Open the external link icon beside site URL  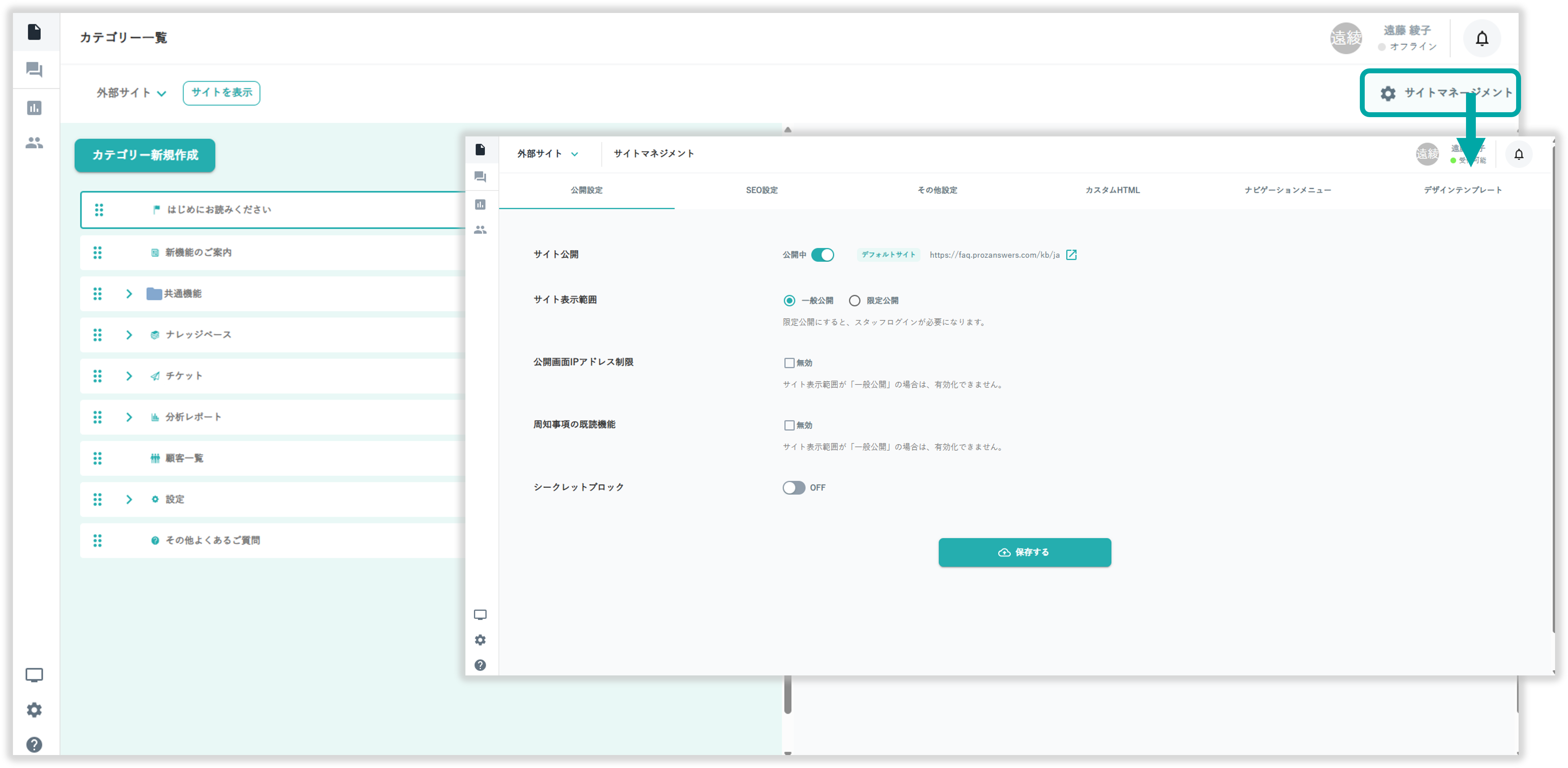coord(1071,255)
